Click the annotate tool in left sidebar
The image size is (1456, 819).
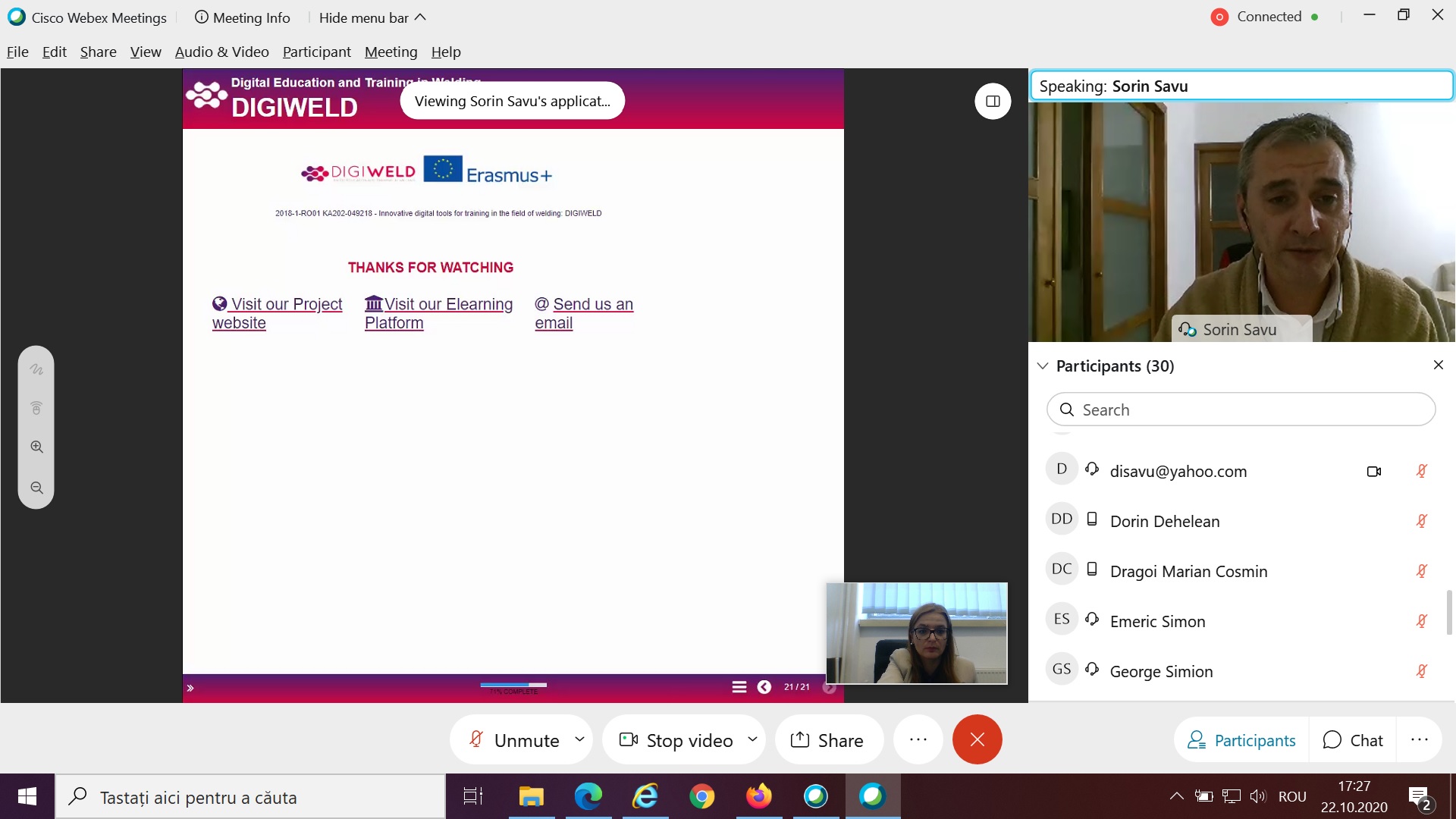coord(36,370)
